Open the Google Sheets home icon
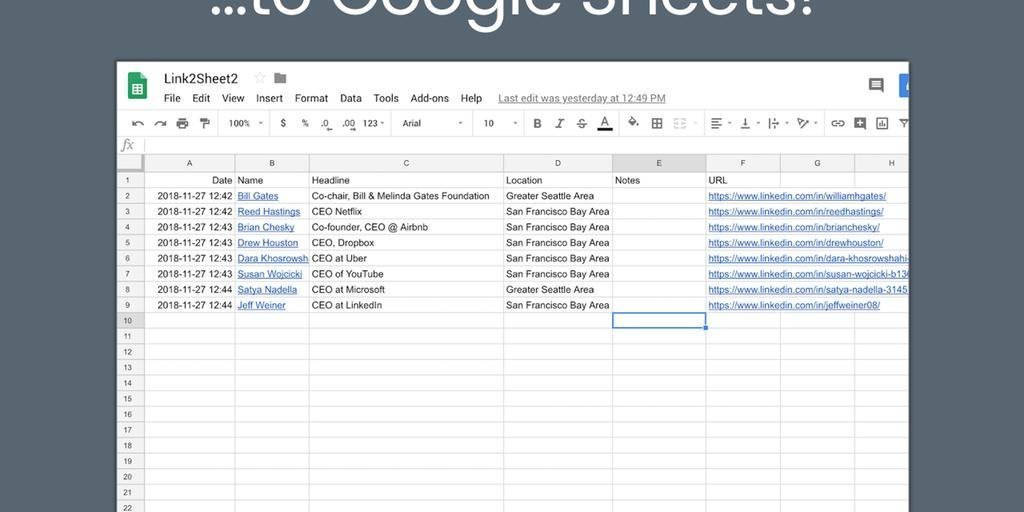1024x512 pixels. click(137, 86)
